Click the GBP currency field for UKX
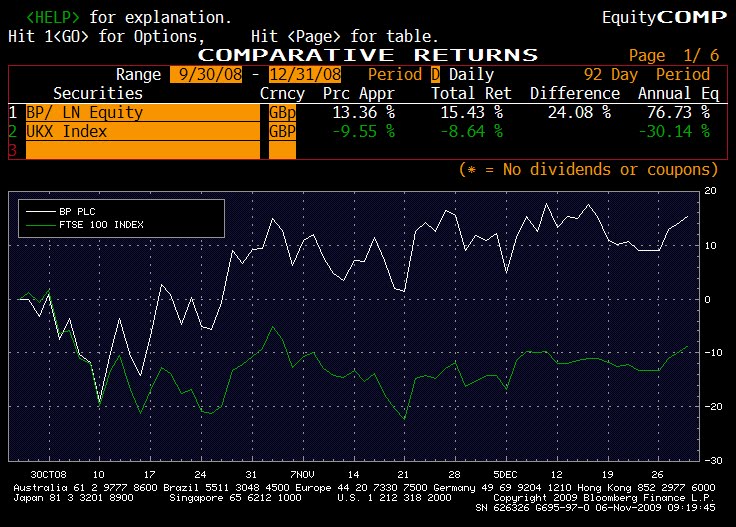Viewport: 736px width, 527px height. coord(282,131)
